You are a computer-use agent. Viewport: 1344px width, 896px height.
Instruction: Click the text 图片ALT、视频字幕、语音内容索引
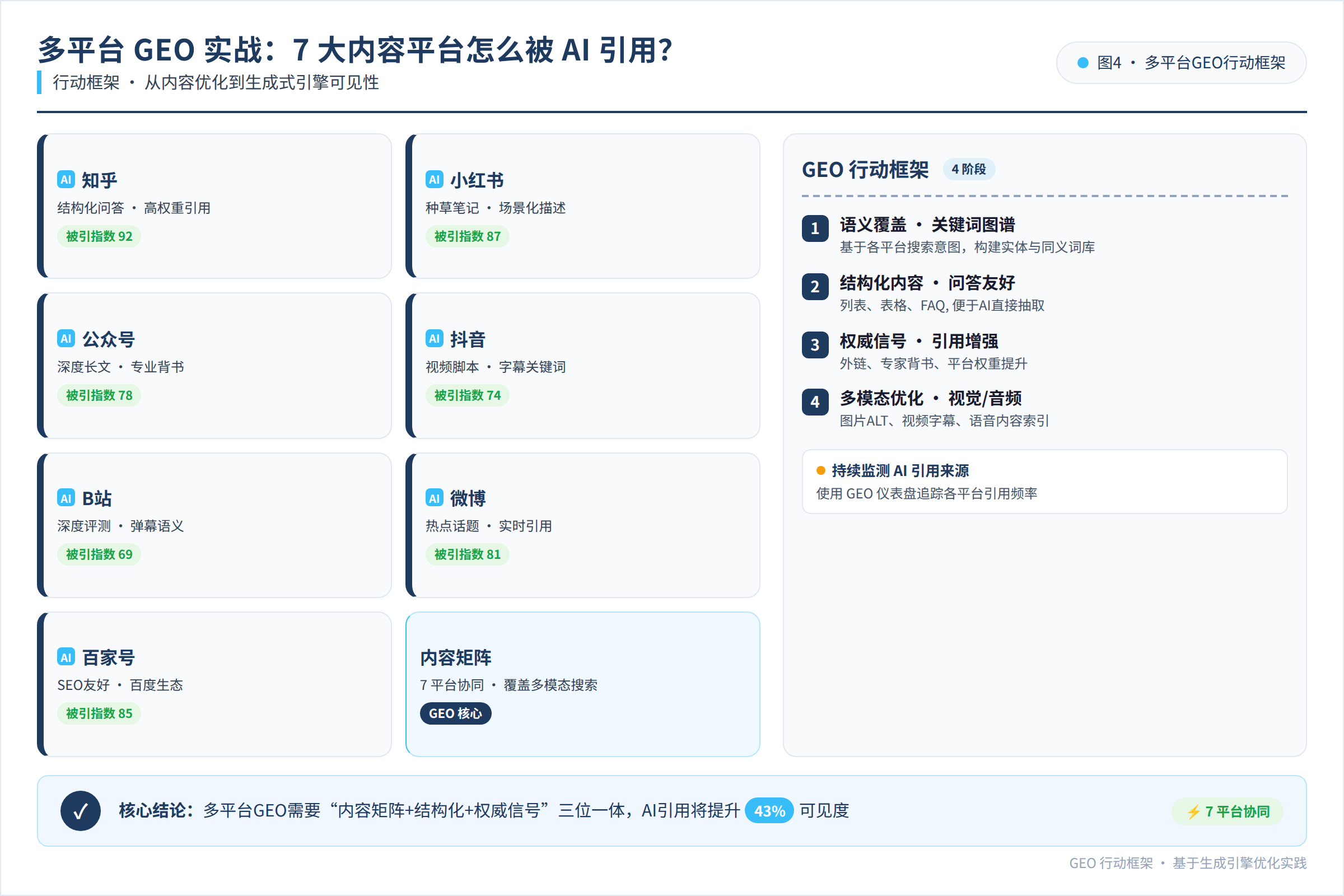tap(944, 421)
